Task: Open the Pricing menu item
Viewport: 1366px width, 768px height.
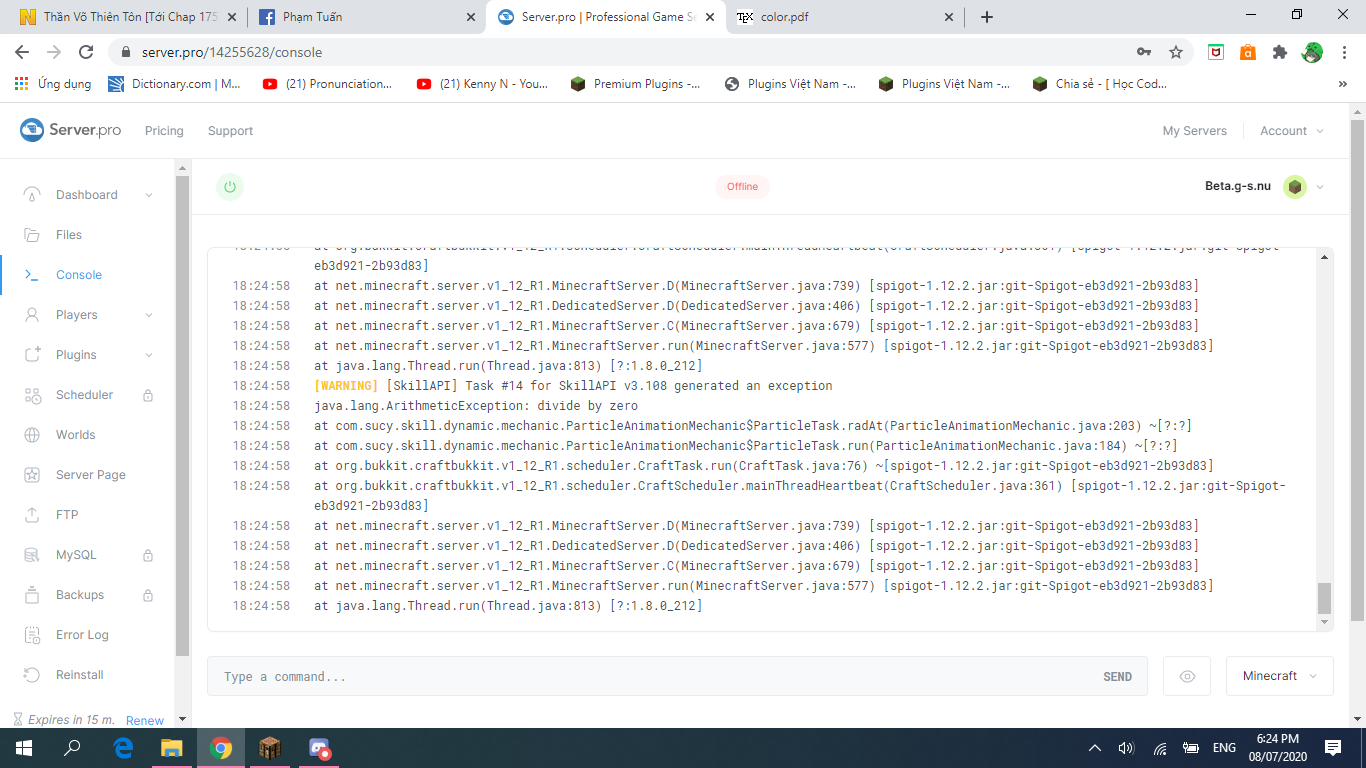Action: click(x=164, y=131)
